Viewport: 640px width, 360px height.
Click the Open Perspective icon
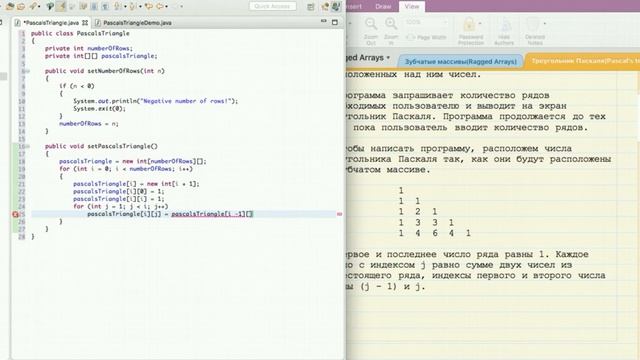(311, 7)
